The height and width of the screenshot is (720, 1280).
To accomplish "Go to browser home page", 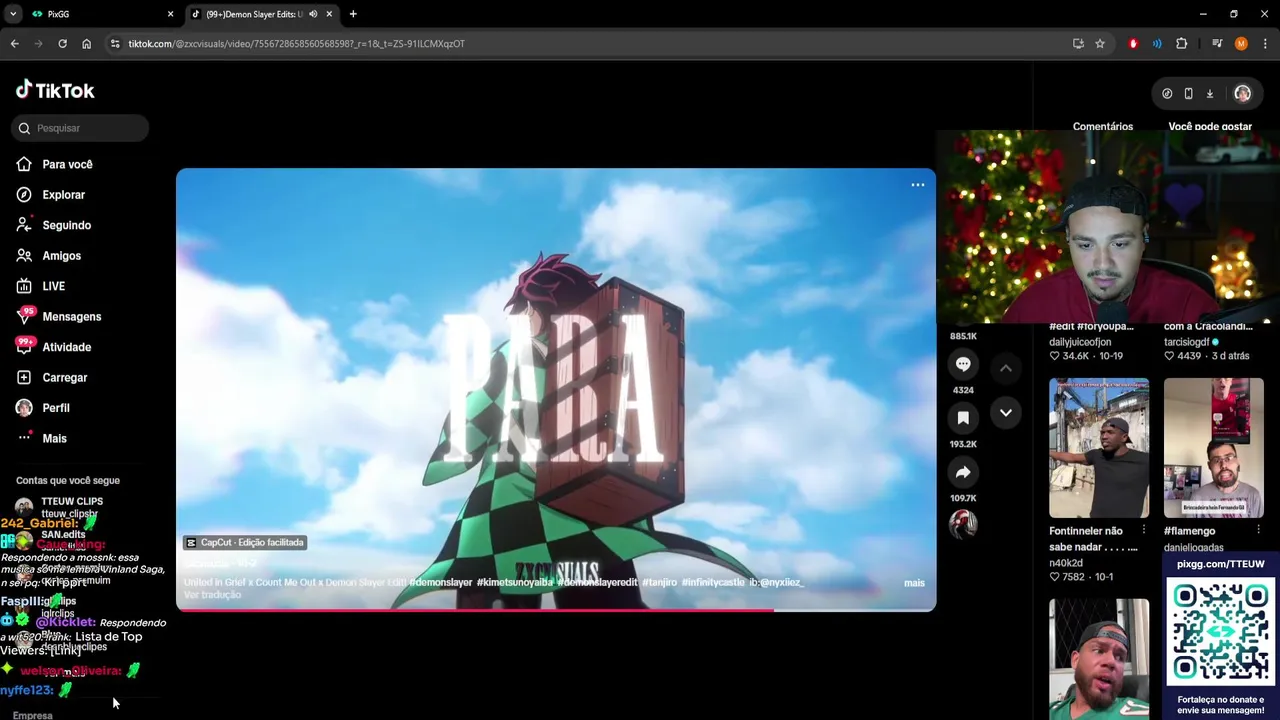I will click(x=86, y=44).
